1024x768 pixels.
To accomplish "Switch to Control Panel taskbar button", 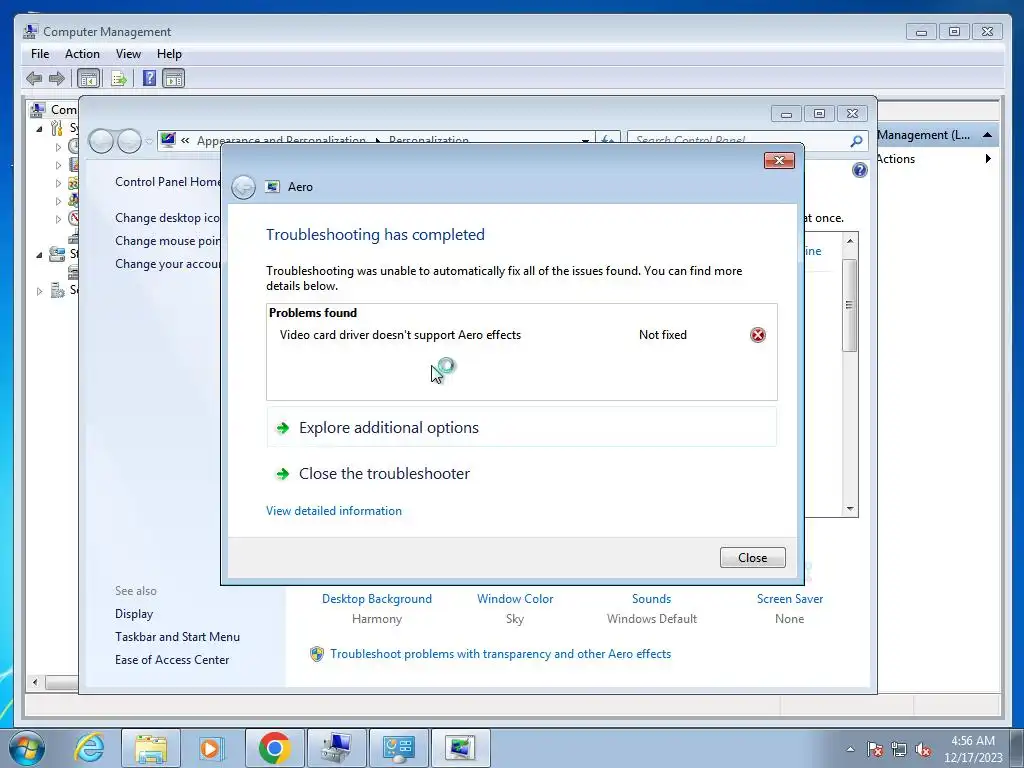I will 398,748.
